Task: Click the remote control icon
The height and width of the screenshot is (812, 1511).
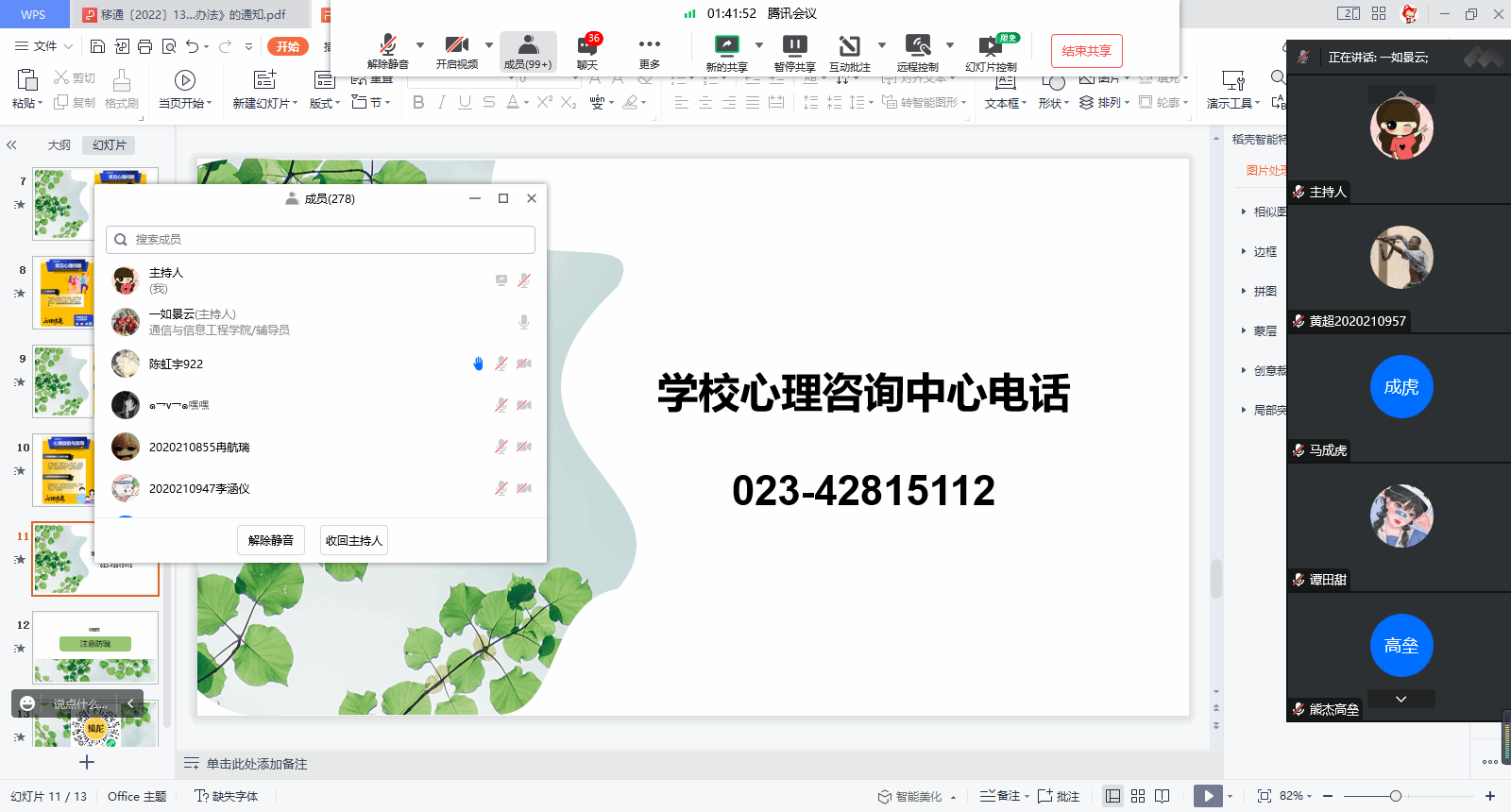Action: pyautogui.click(x=917, y=45)
